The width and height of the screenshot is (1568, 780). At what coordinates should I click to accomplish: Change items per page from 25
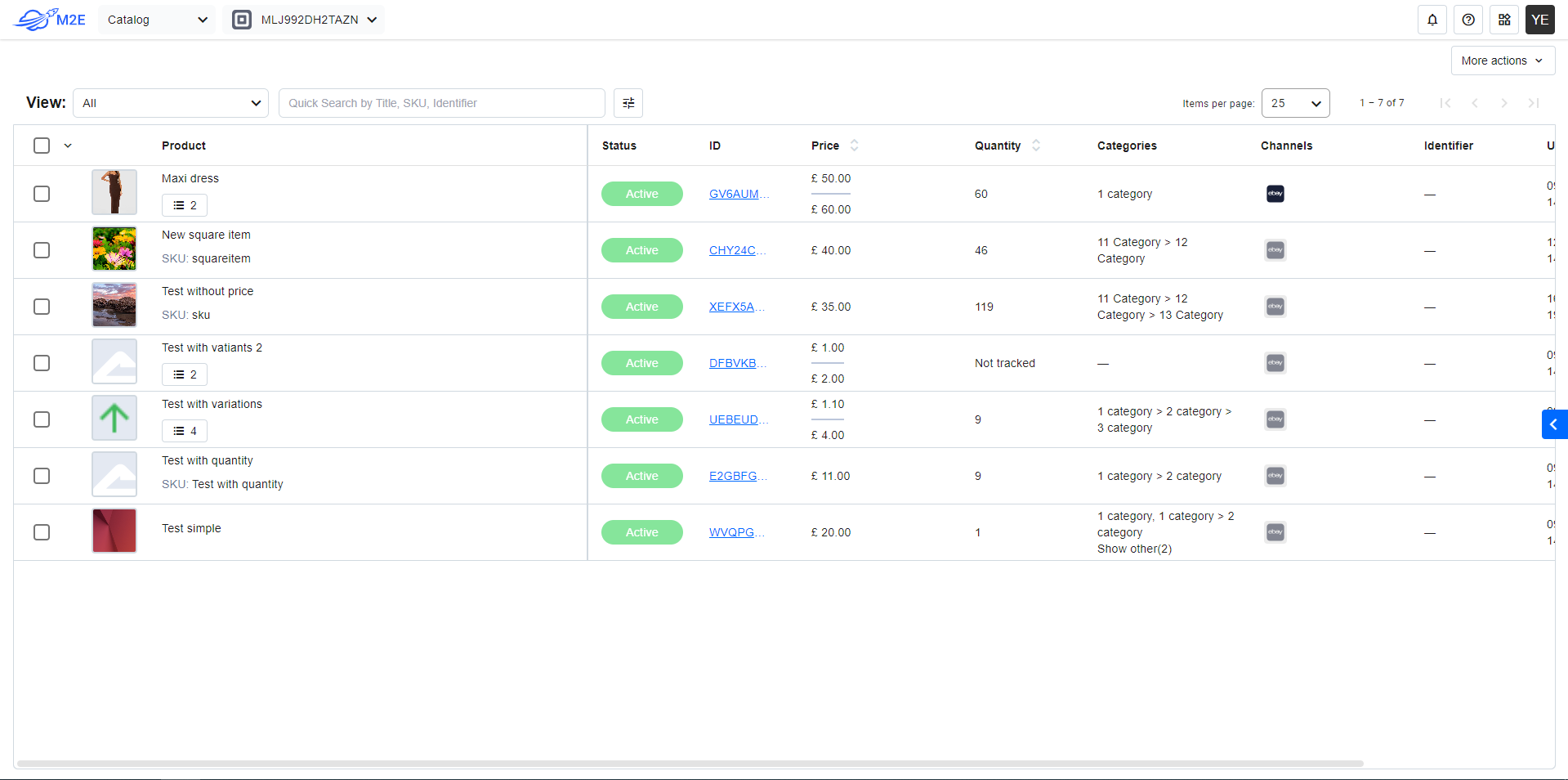(x=1295, y=103)
